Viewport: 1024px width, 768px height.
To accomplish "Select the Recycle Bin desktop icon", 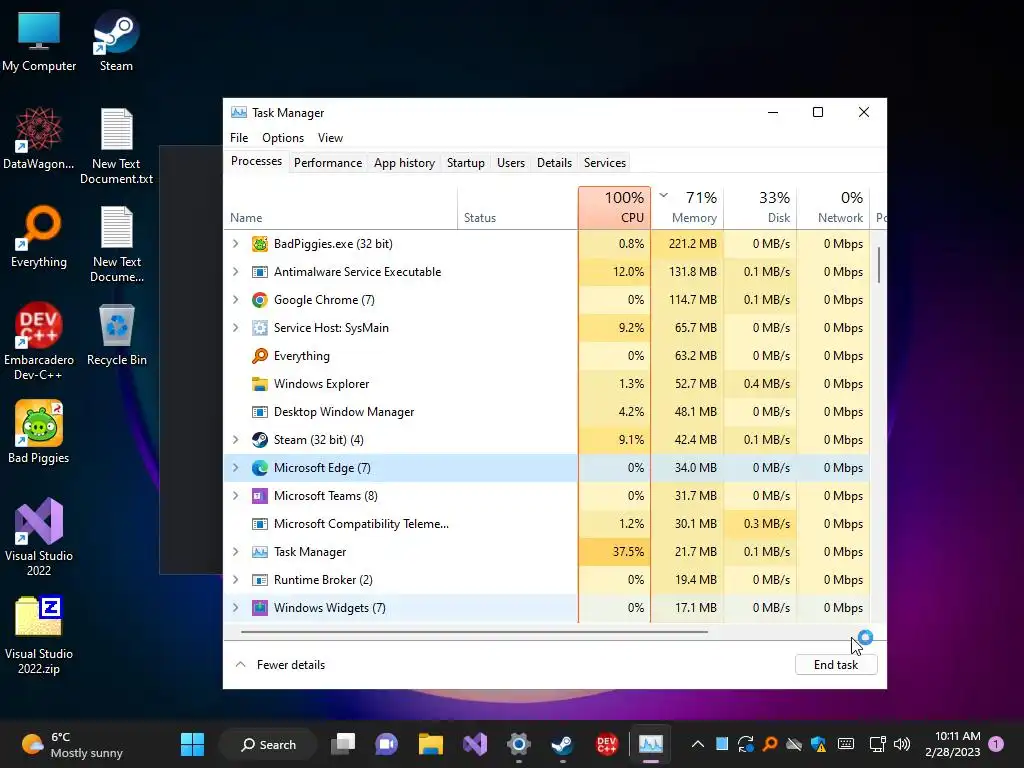I will pos(117,334).
